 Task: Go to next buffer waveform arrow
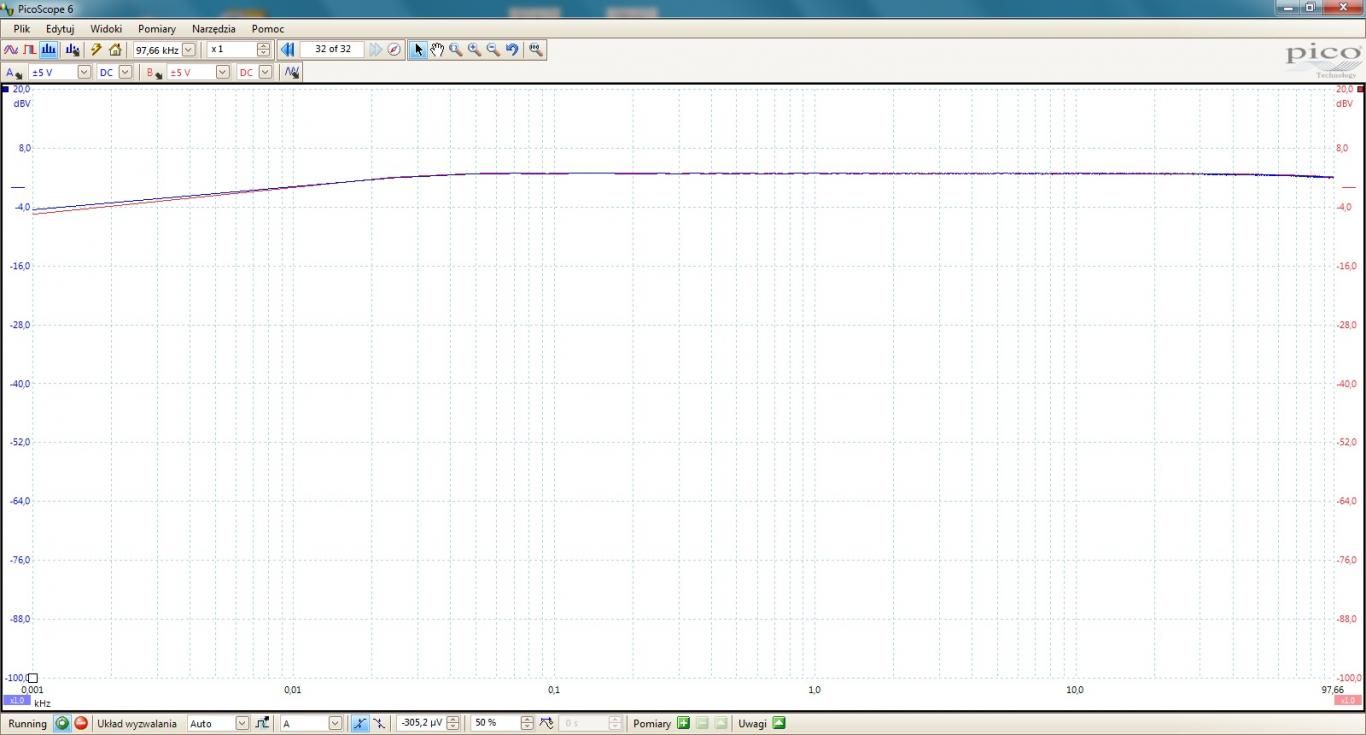click(x=376, y=49)
